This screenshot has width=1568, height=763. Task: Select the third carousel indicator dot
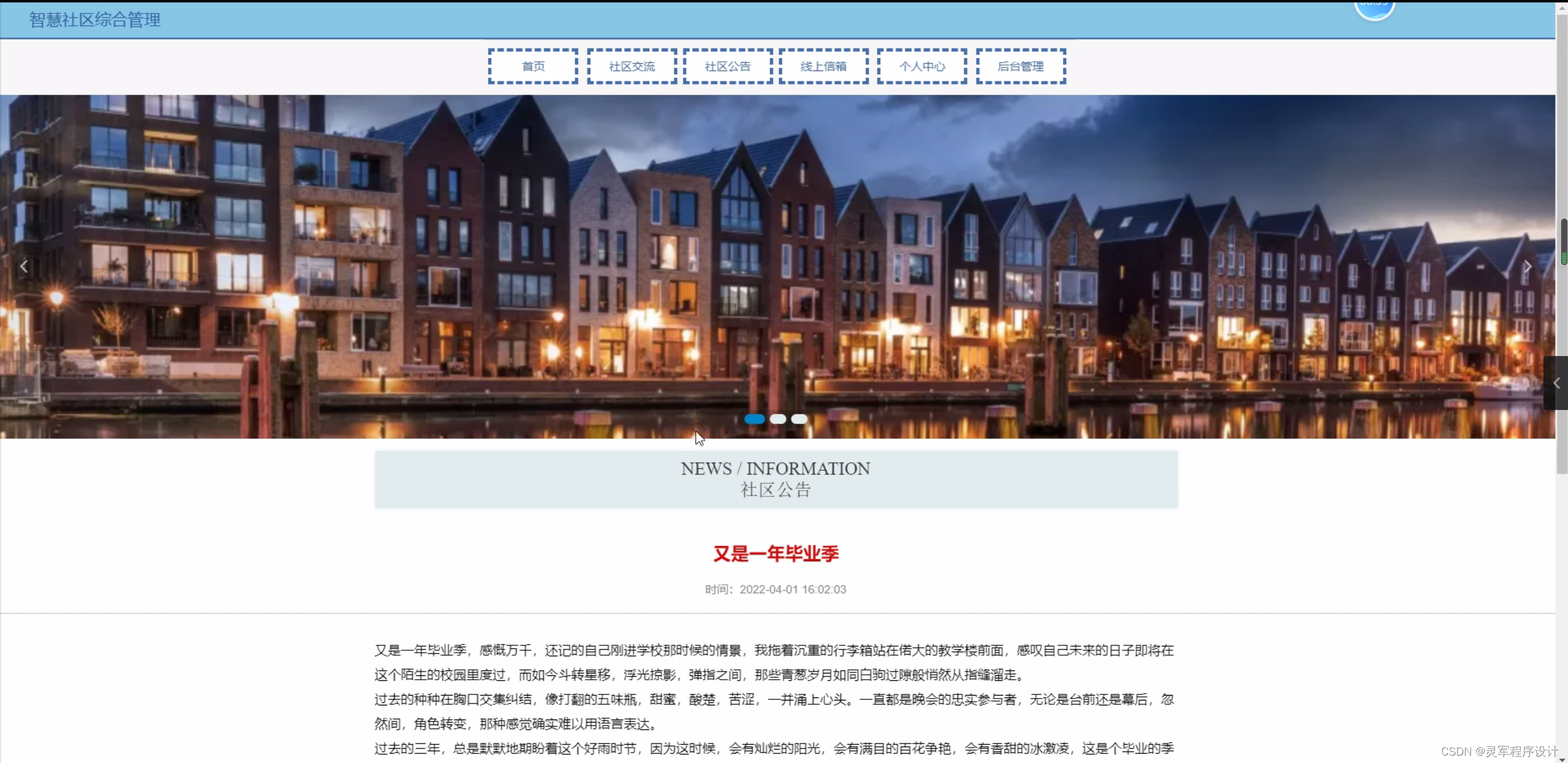coord(799,419)
